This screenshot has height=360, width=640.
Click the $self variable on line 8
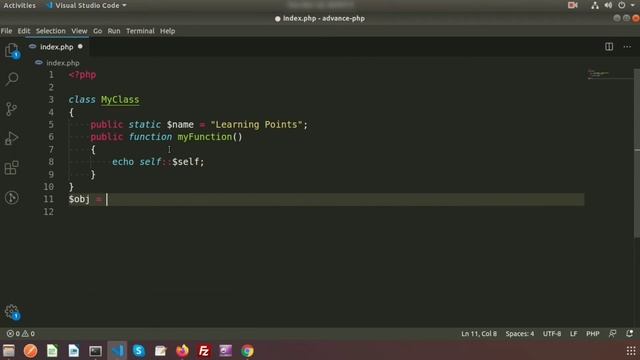pyautogui.click(x=185, y=162)
